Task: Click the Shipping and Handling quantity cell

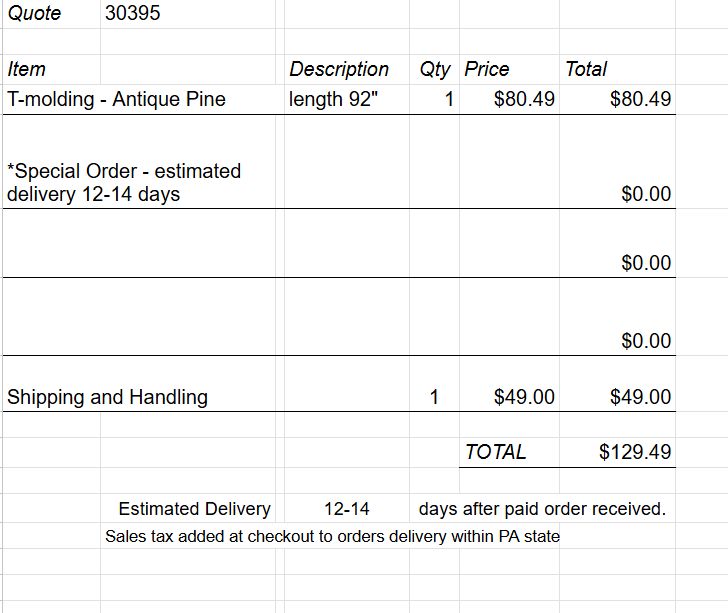Action: pyautogui.click(x=434, y=397)
